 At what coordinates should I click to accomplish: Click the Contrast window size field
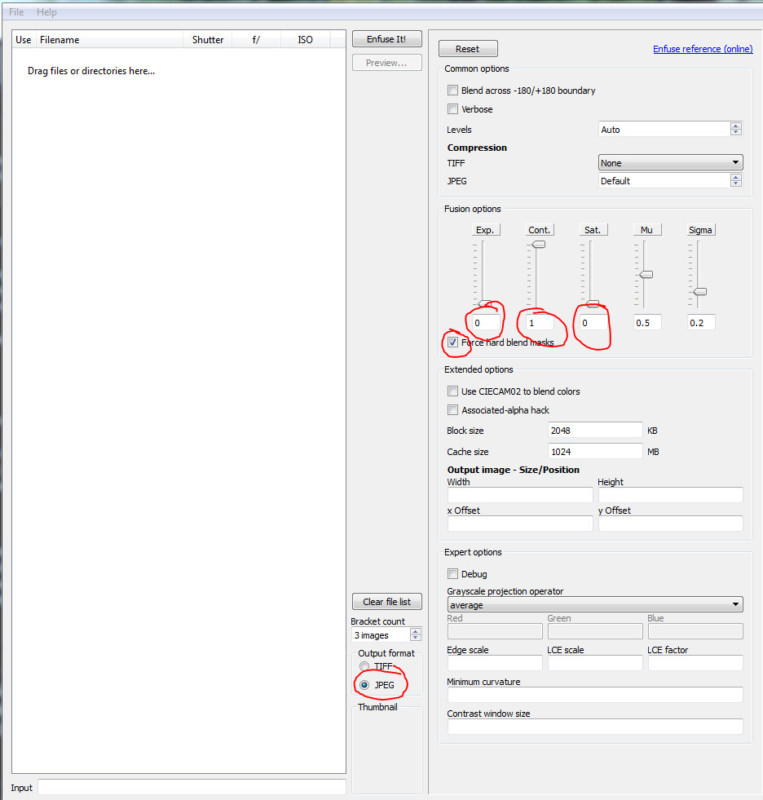click(x=595, y=727)
